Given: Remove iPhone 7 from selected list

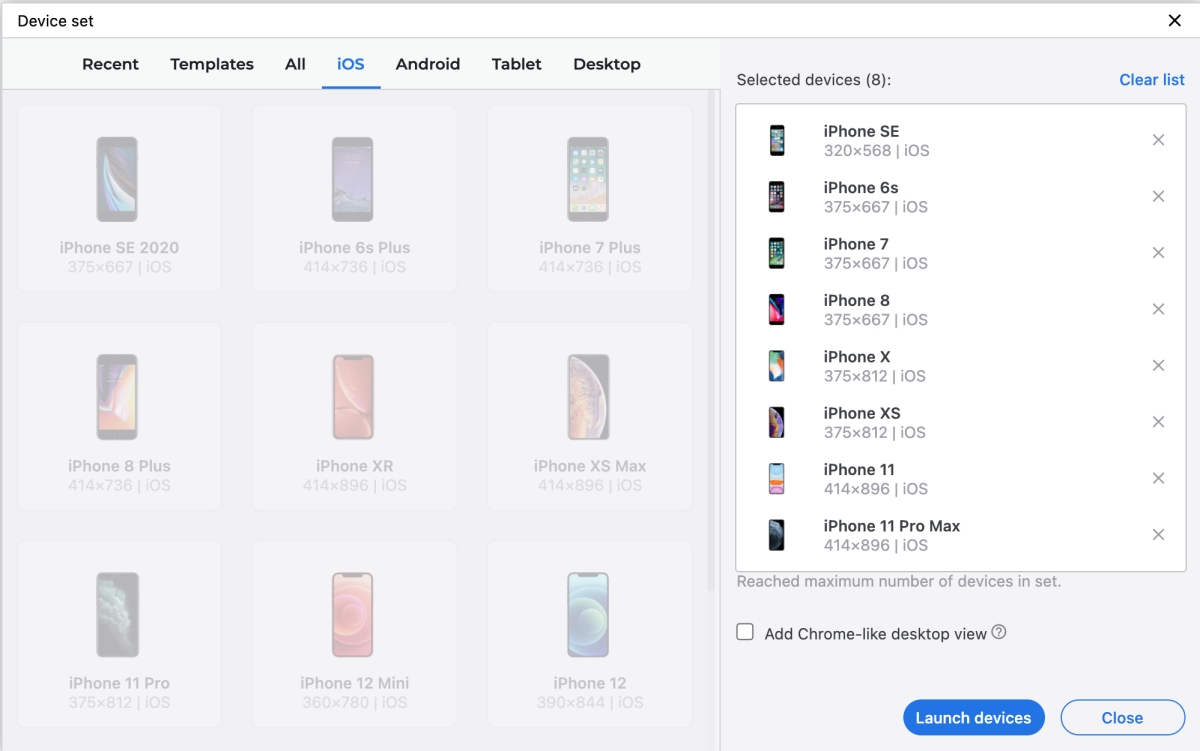Looking at the screenshot, I should 1158,253.
